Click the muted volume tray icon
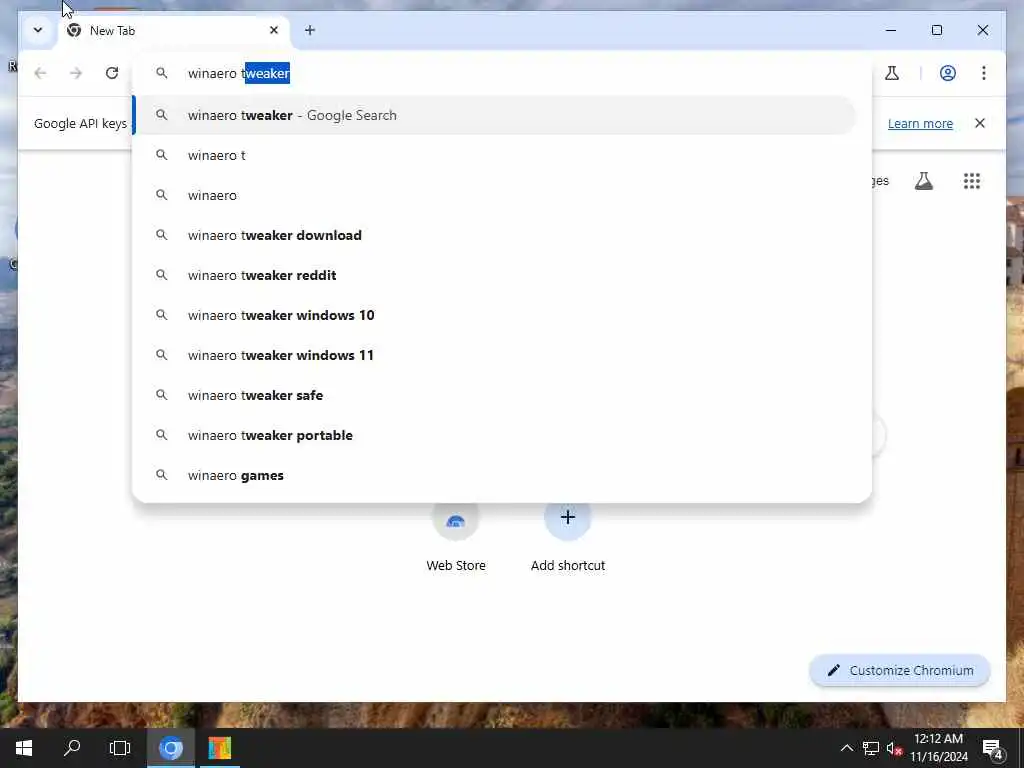 click(x=894, y=748)
